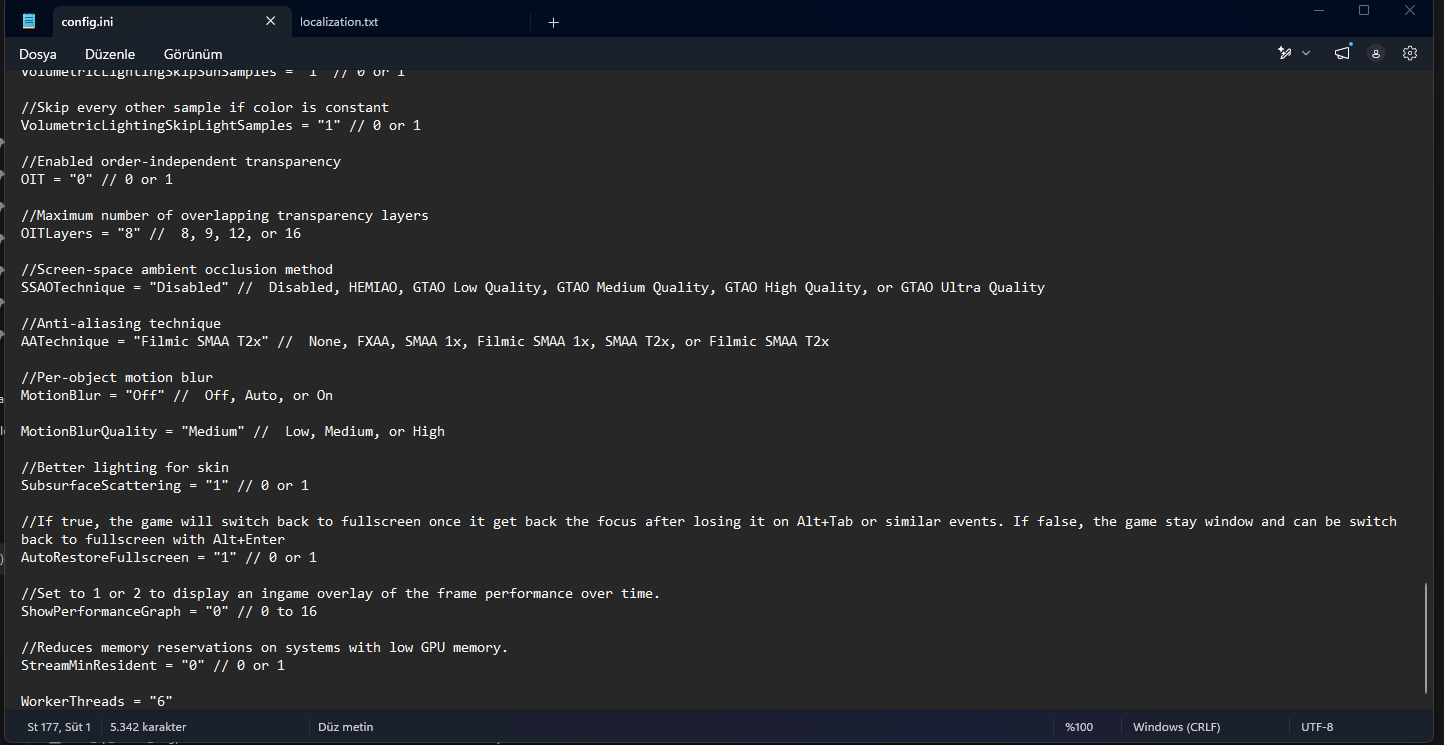
Task: Minimize the Notepad window
Action: (x=1319, y=10)
